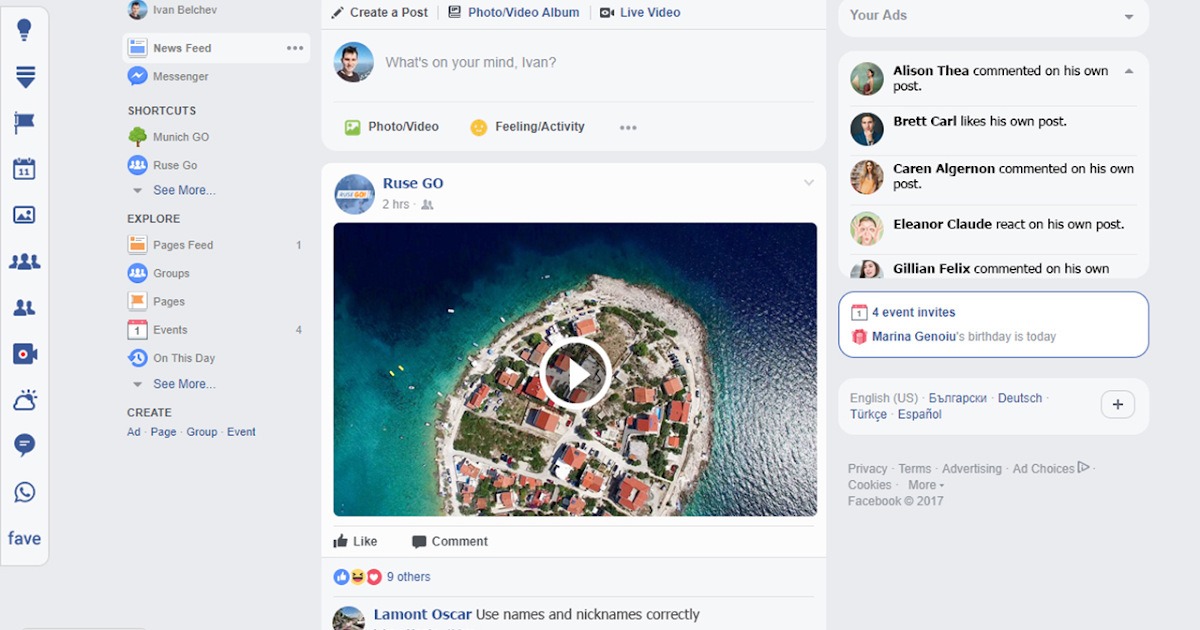
Task: Select Photo/Video Album tab
Action: coord(514,12)
